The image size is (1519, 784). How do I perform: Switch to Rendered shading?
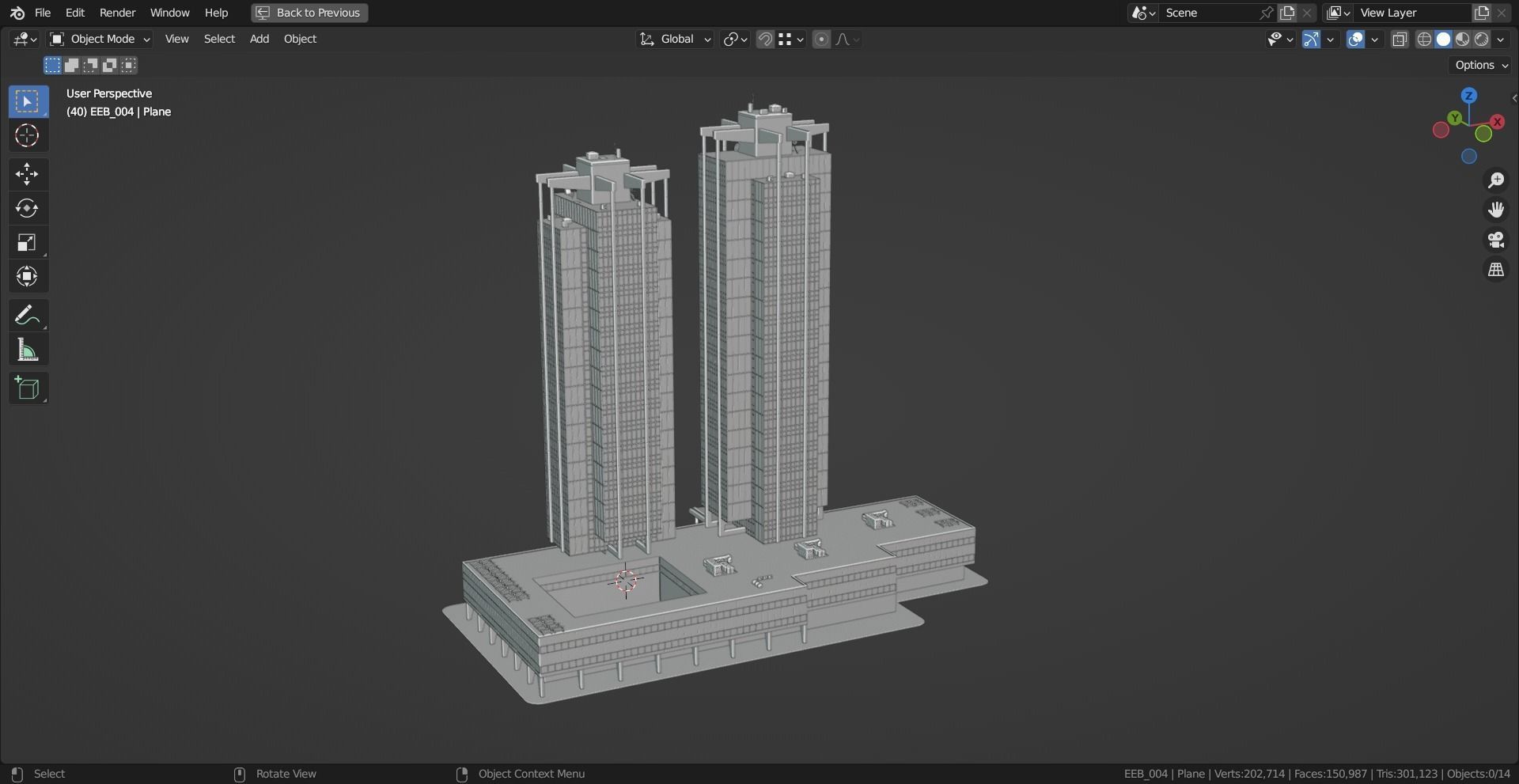pos(1481,39)
